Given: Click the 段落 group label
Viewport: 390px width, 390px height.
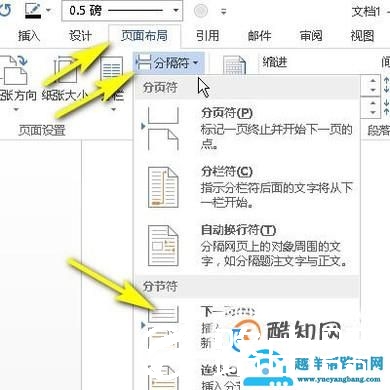Looking at the screenshot, I should [x=379, y=130].
